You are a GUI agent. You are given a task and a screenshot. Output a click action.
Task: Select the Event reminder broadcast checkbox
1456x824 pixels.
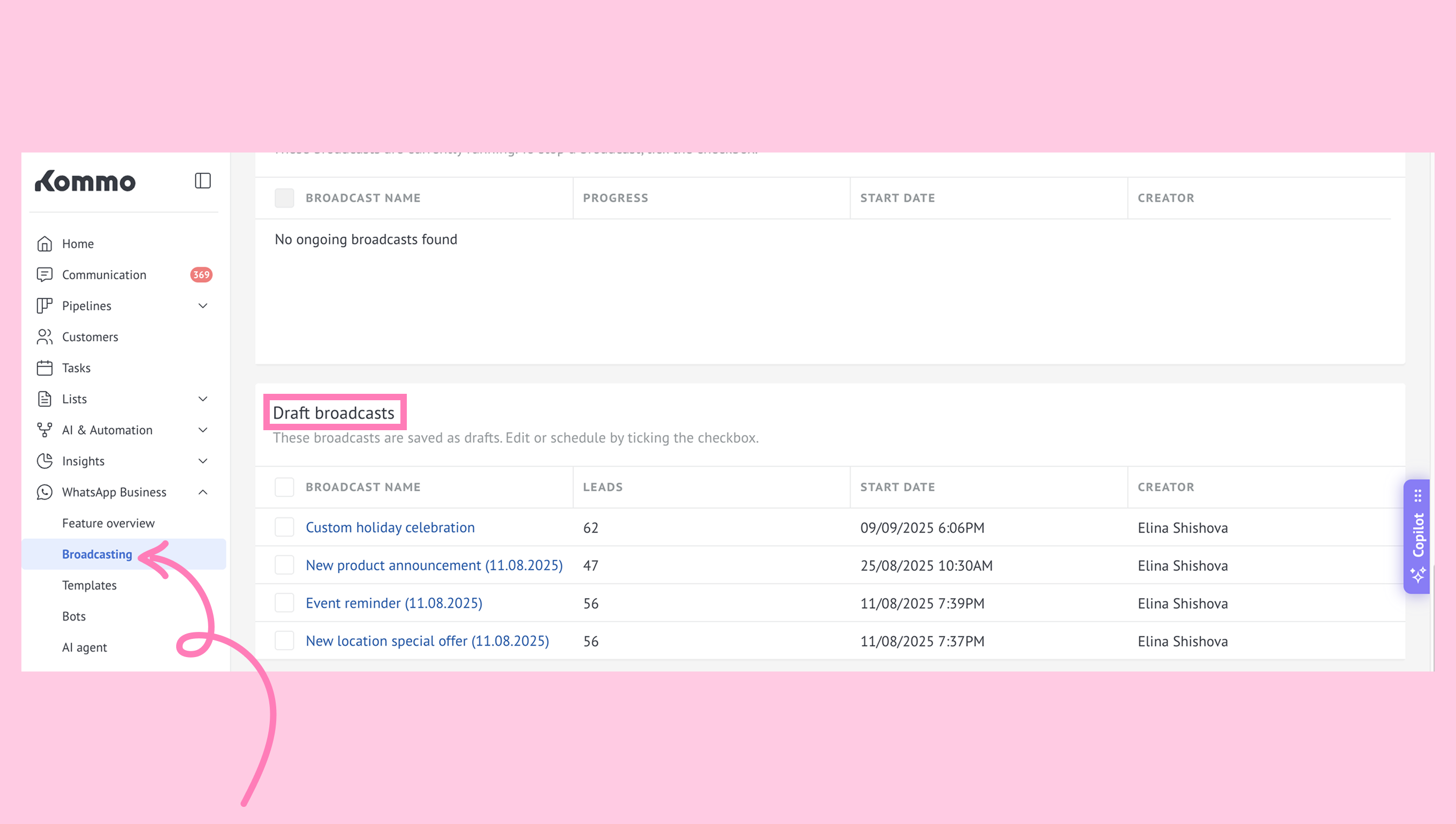284,604
